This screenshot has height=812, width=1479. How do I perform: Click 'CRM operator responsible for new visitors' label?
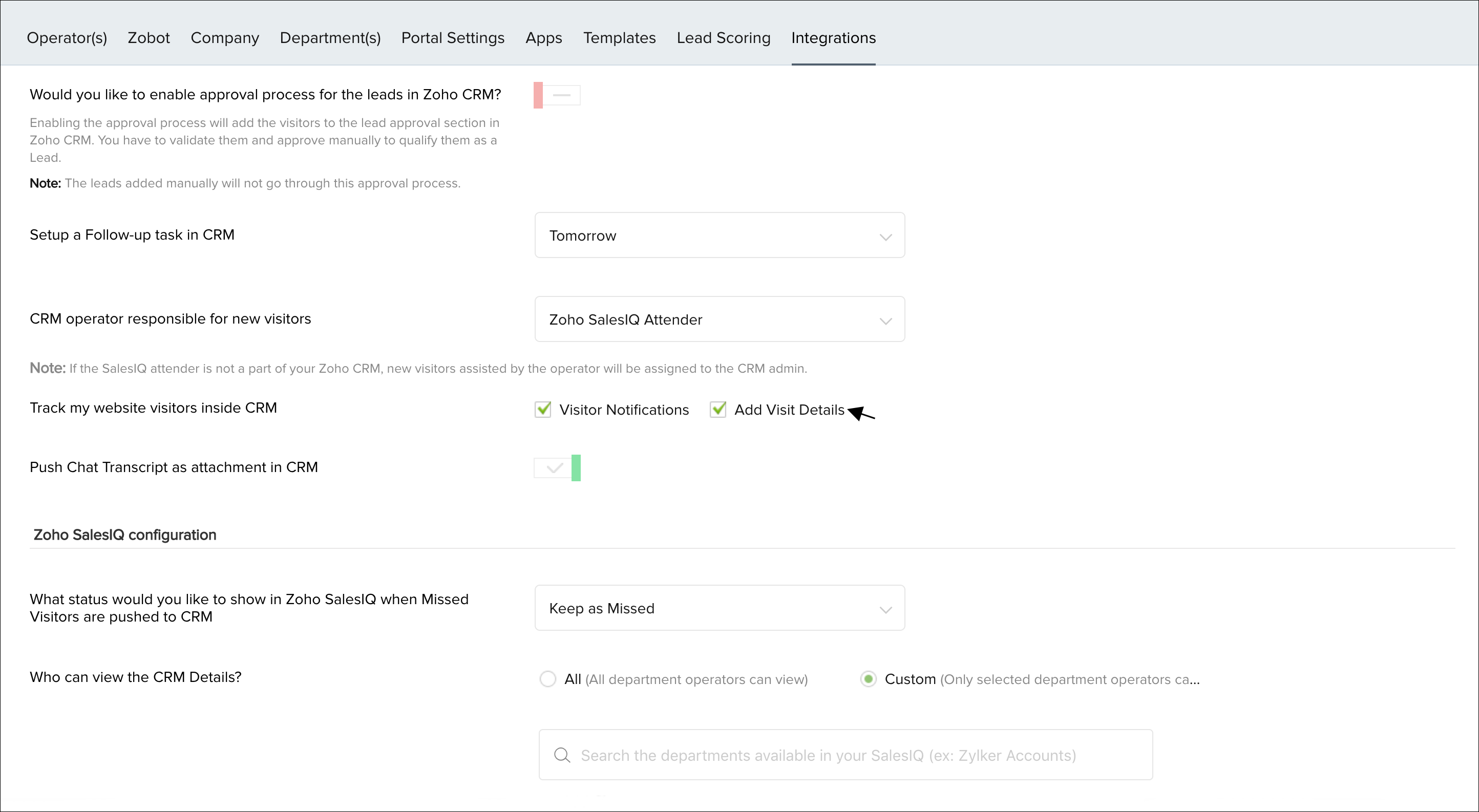pyautogui.click(x=170, y=318)
